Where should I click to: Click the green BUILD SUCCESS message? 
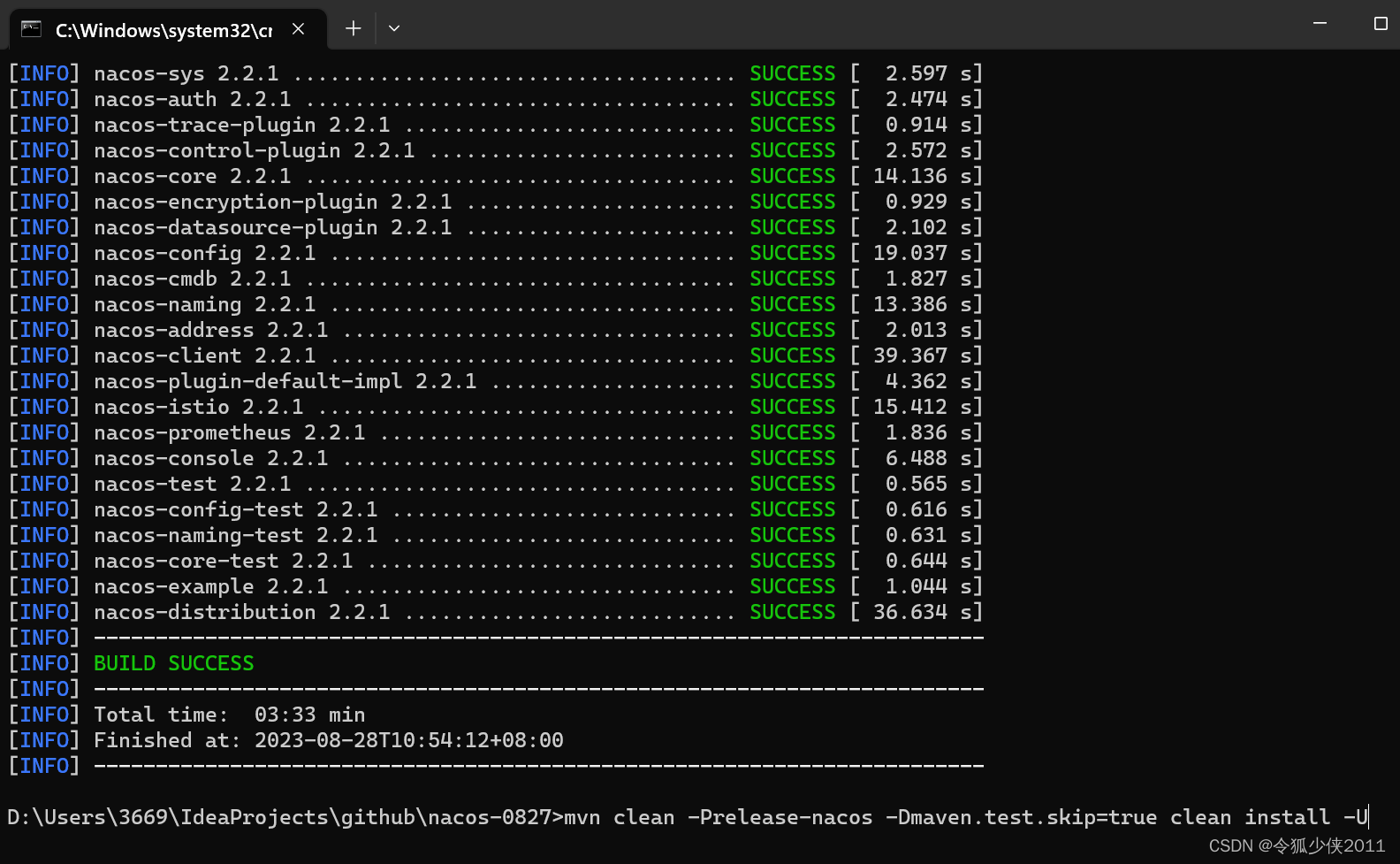pyautogui.click(x=174, y=663)
